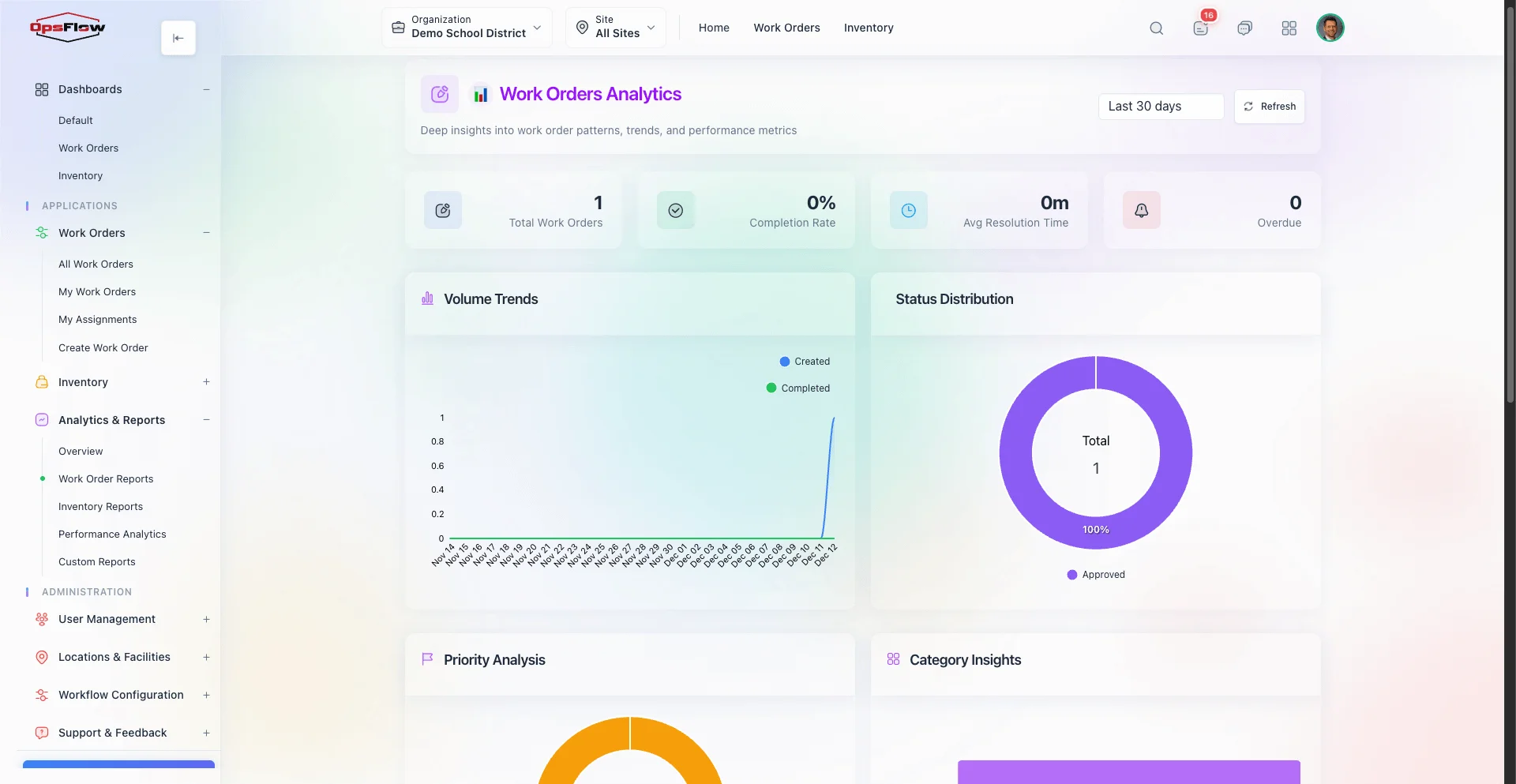The width and height of the screenshot is (1516, 784).
Task: Select the Locations & Facilities pin icon
Action: click(x=41, y=657)
